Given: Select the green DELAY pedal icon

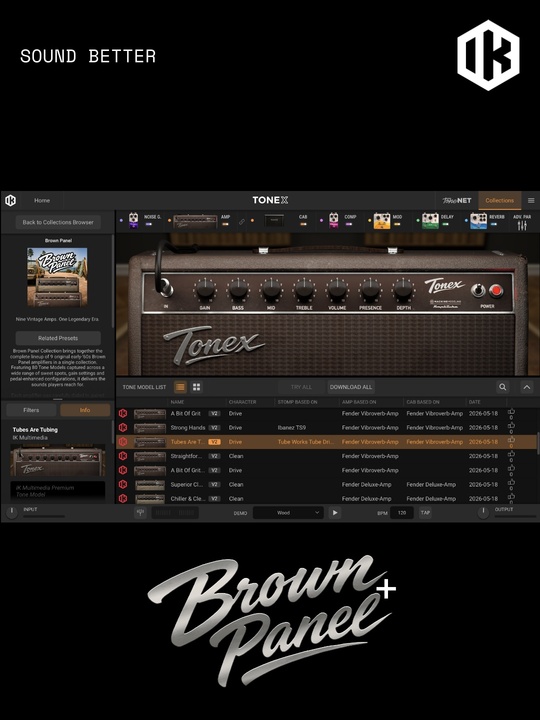Looking at the screenshot, I should pyautogui.click(x=430, y=221).
